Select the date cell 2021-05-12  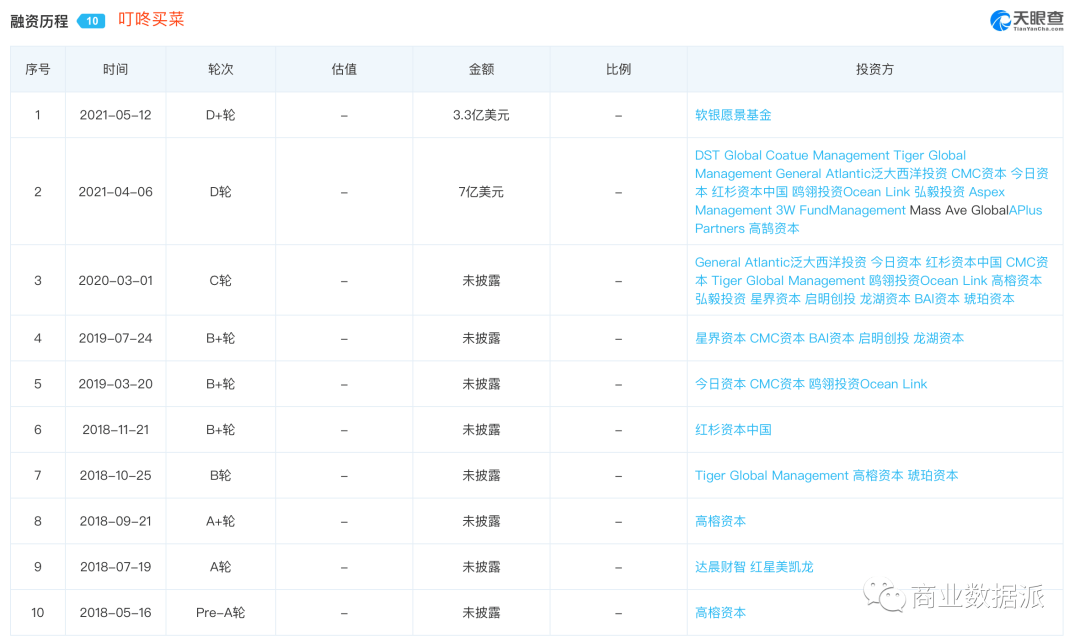coord(116,115)
